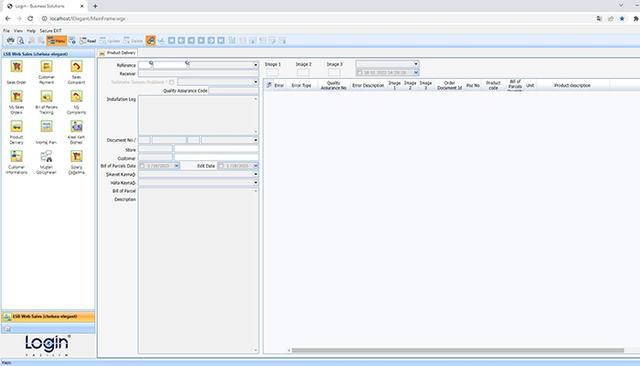Open Bill of Parcels Tracking icon
Image resolution: width=640 pixels, height=366 pixels.
point(46,97)
